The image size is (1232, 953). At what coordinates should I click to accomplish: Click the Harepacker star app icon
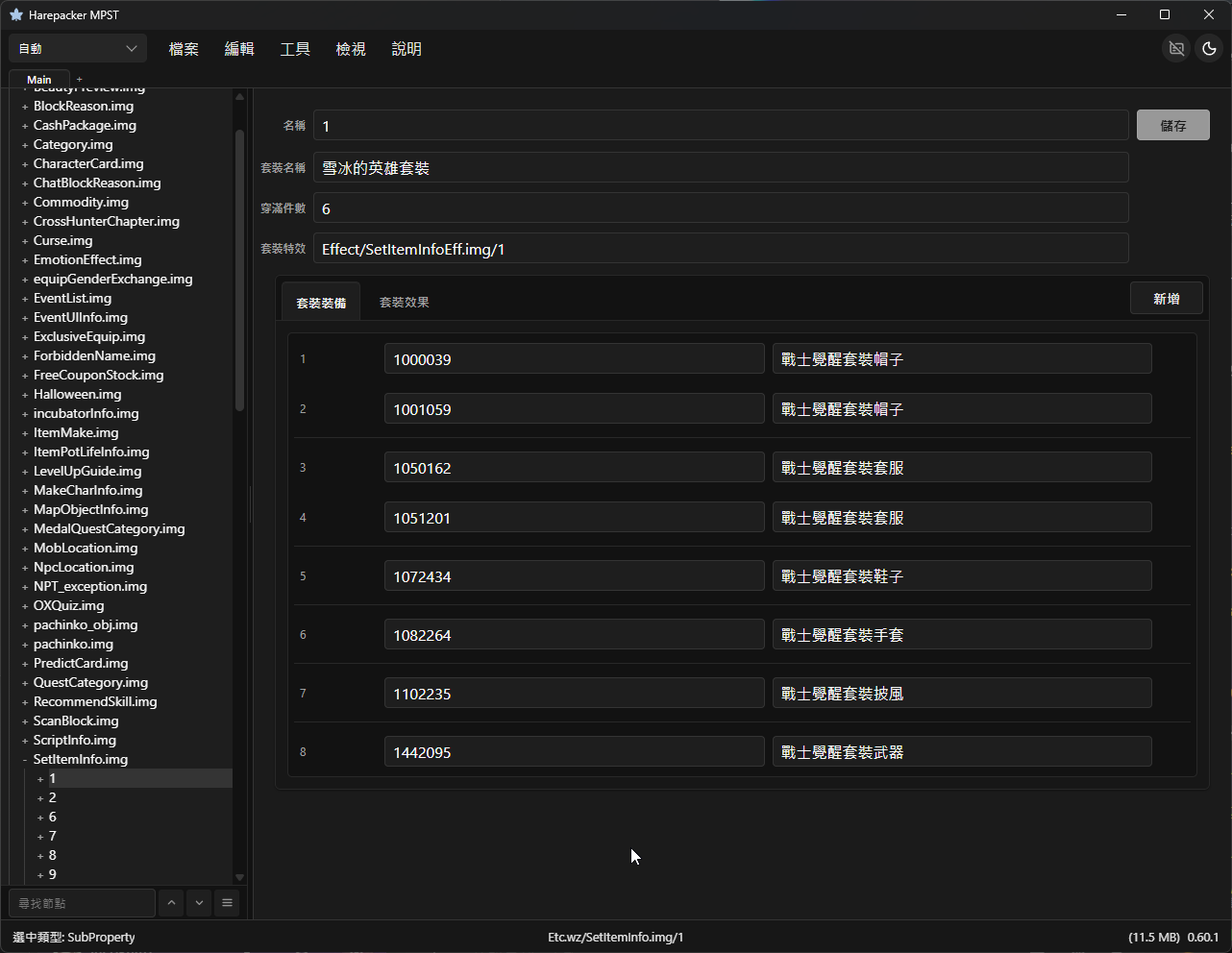(x=15, y=14)
